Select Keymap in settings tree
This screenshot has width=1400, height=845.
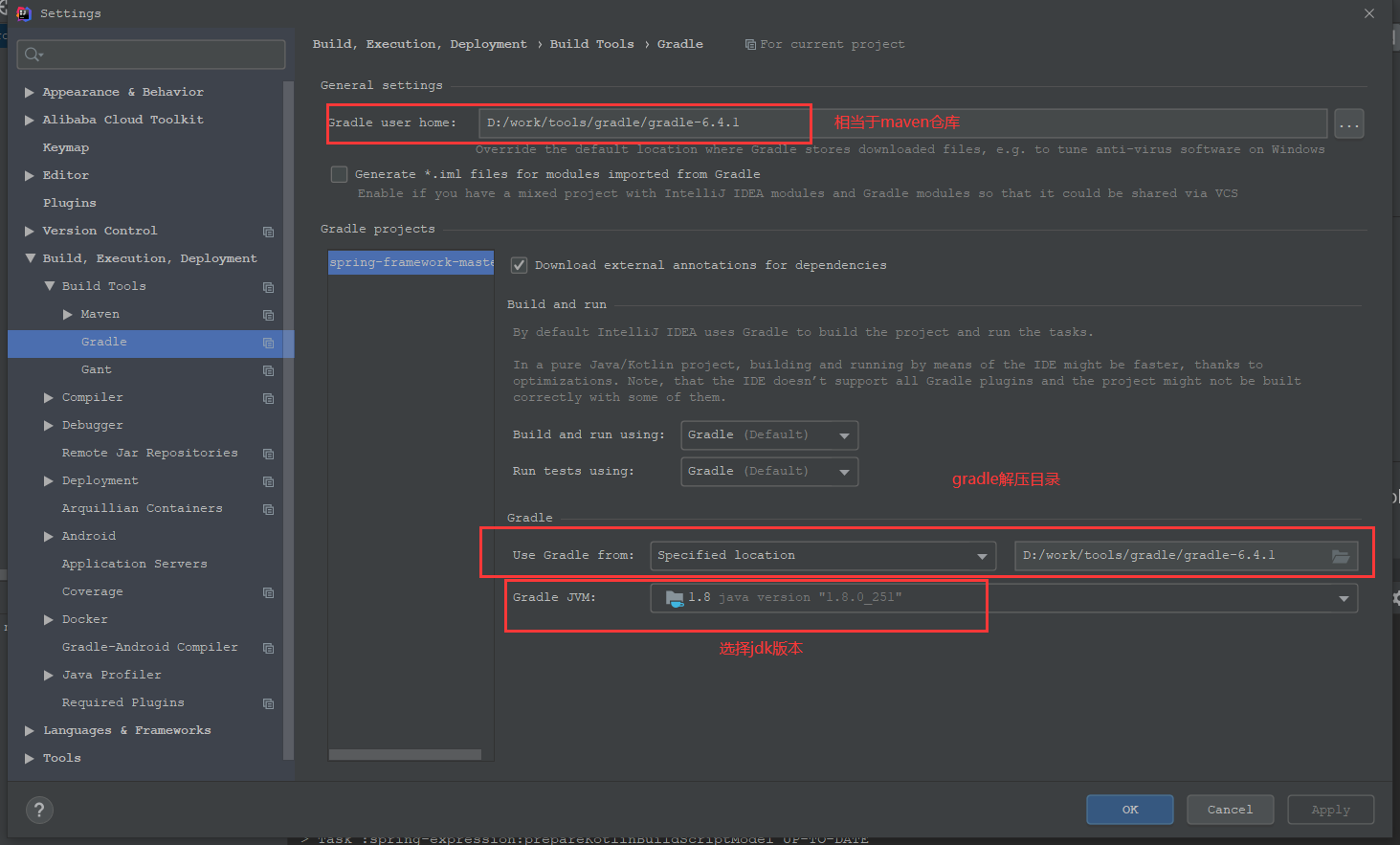(x=66, y=147)
